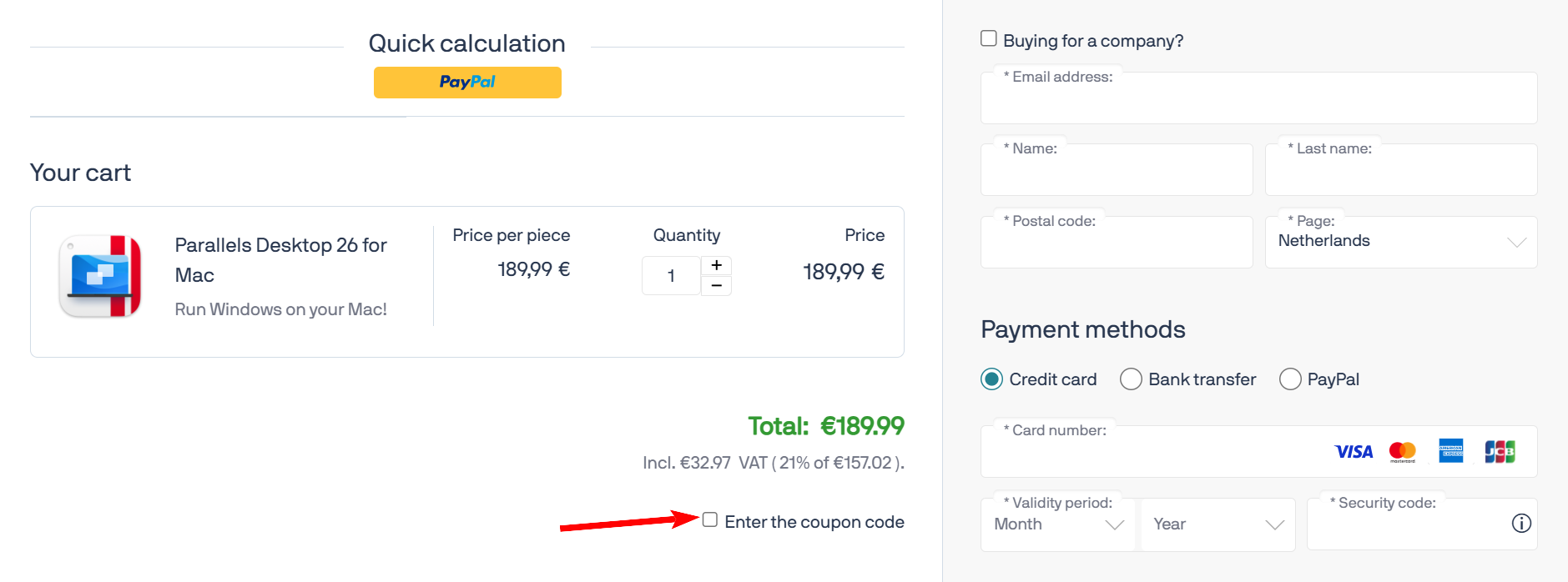The image size is (1568, 582).
Task: Click the security code info icon
Action: coord(1520,524)
